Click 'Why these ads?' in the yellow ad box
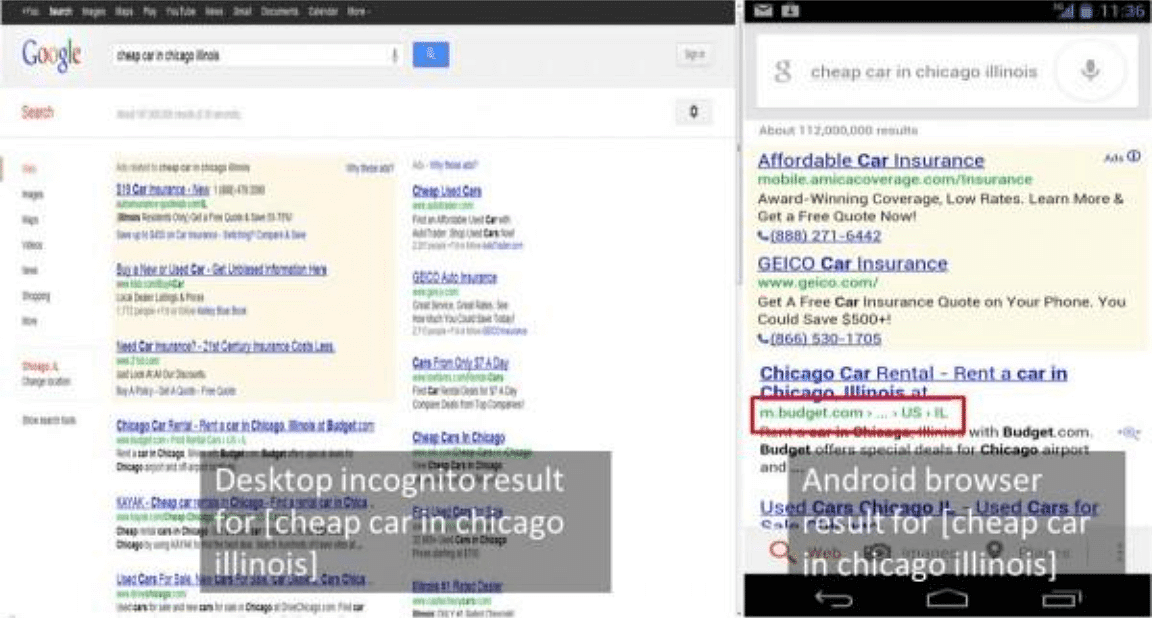This screenshot has height=618, width=1154. [x=370, y=168]
